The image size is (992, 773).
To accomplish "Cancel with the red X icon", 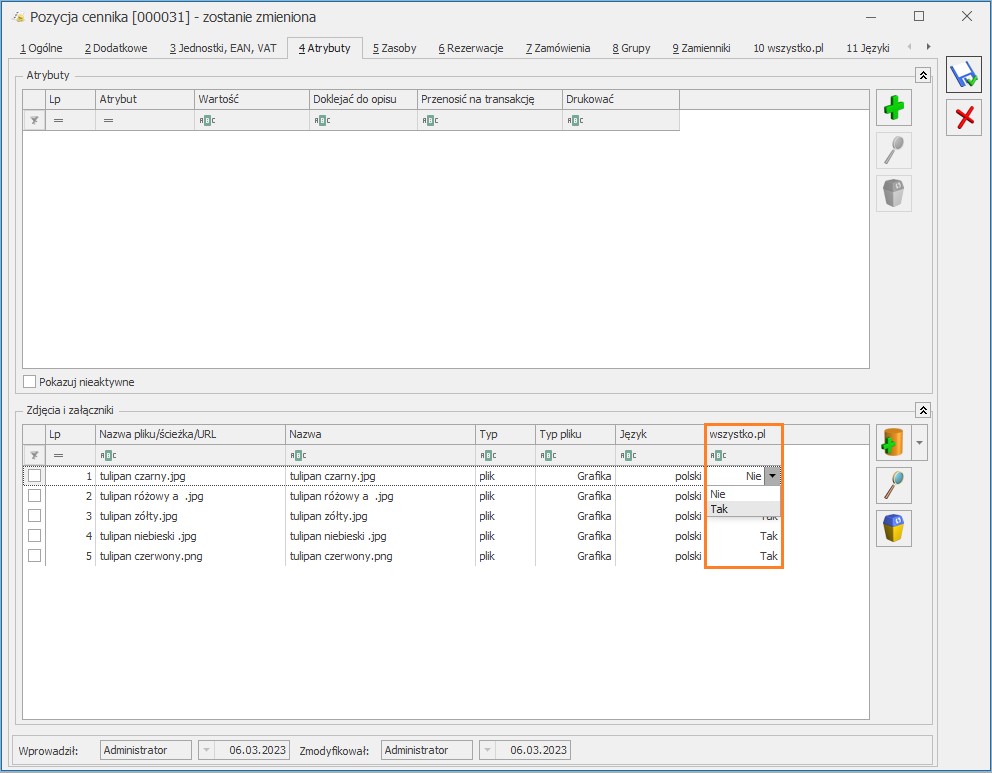I will (x=964, y=118).
